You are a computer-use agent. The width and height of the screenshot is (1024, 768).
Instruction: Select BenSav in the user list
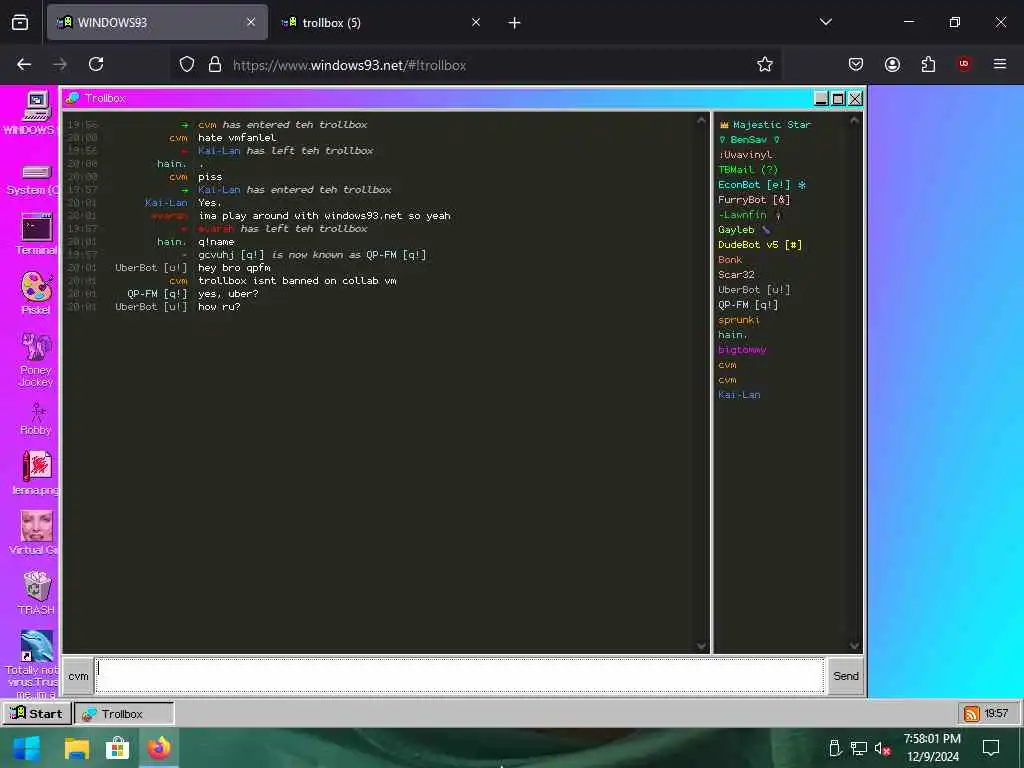pyautogui.click(x=749, y=140)
